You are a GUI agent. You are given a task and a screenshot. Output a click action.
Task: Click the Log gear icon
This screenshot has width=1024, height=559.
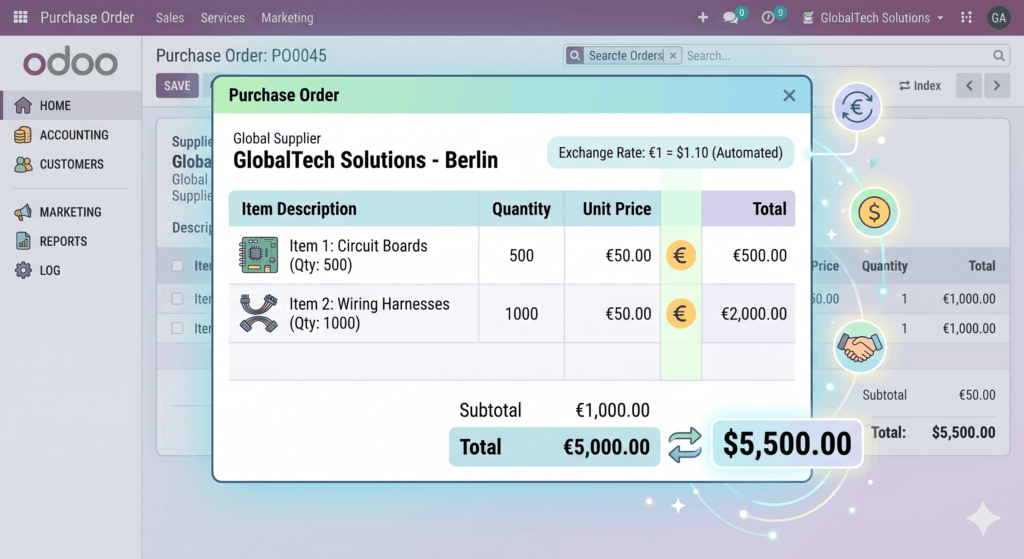[23, 270]
